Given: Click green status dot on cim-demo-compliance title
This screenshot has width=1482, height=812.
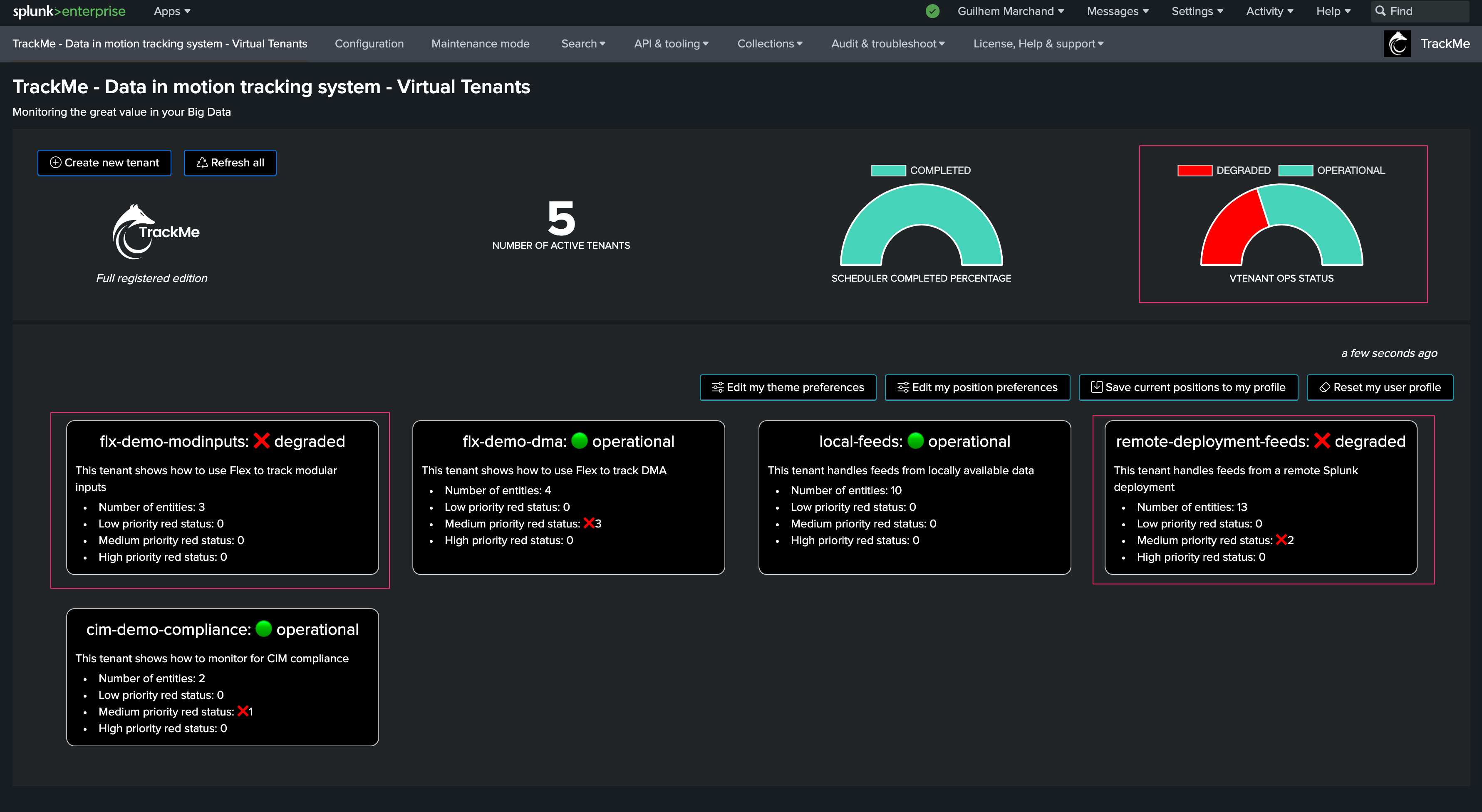Looking at the screenshot, I should point(263,629).
